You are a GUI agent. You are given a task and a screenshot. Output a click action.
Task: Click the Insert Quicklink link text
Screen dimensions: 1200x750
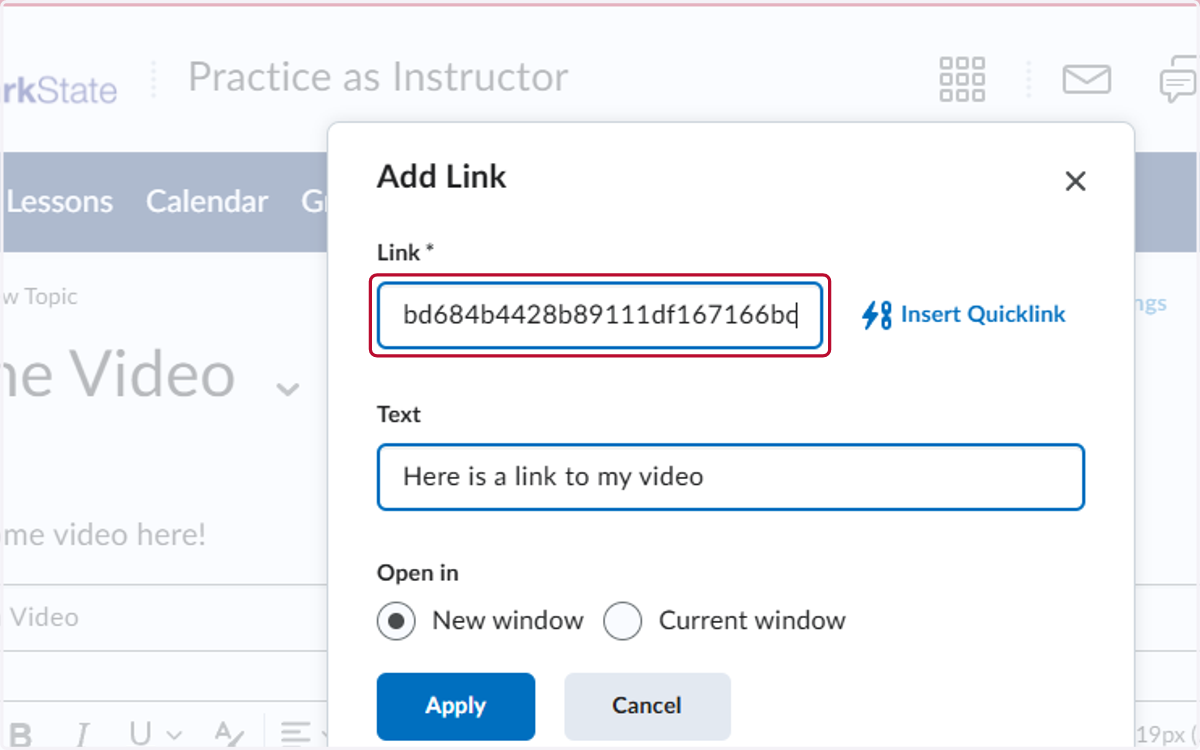pos(983,315)
